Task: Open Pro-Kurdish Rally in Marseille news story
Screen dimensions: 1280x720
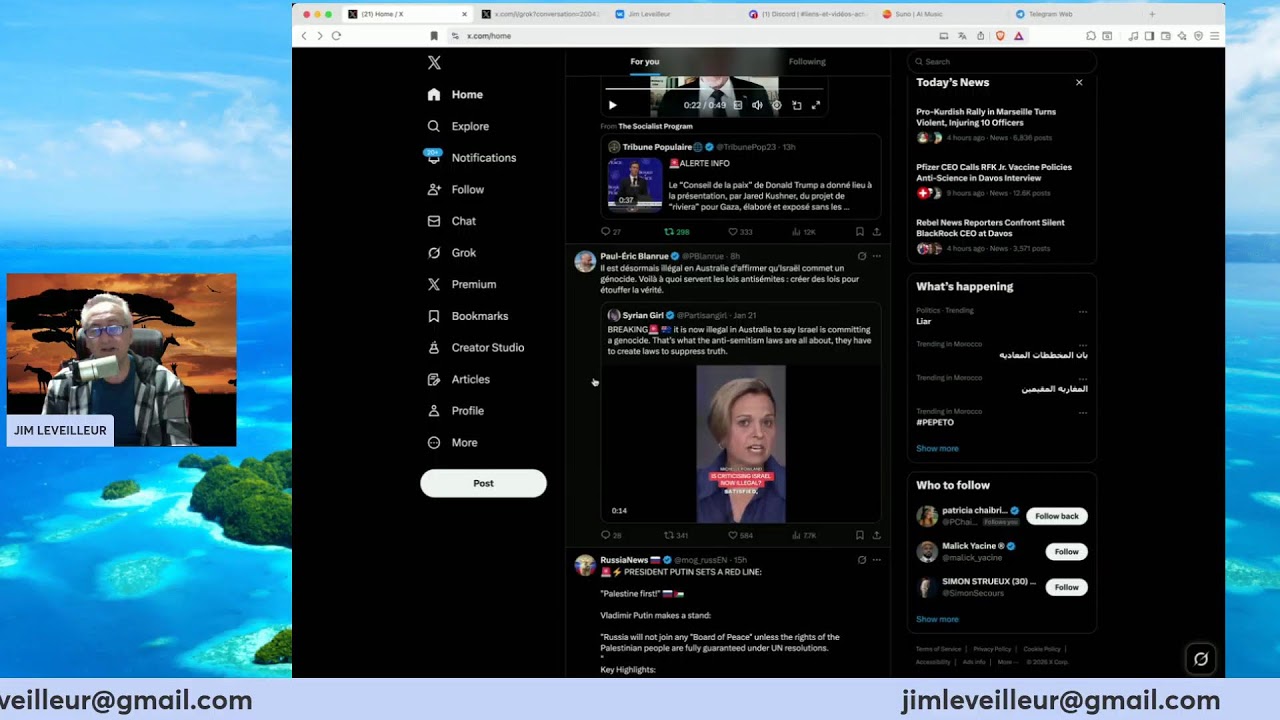Action: click(1001, 124)
